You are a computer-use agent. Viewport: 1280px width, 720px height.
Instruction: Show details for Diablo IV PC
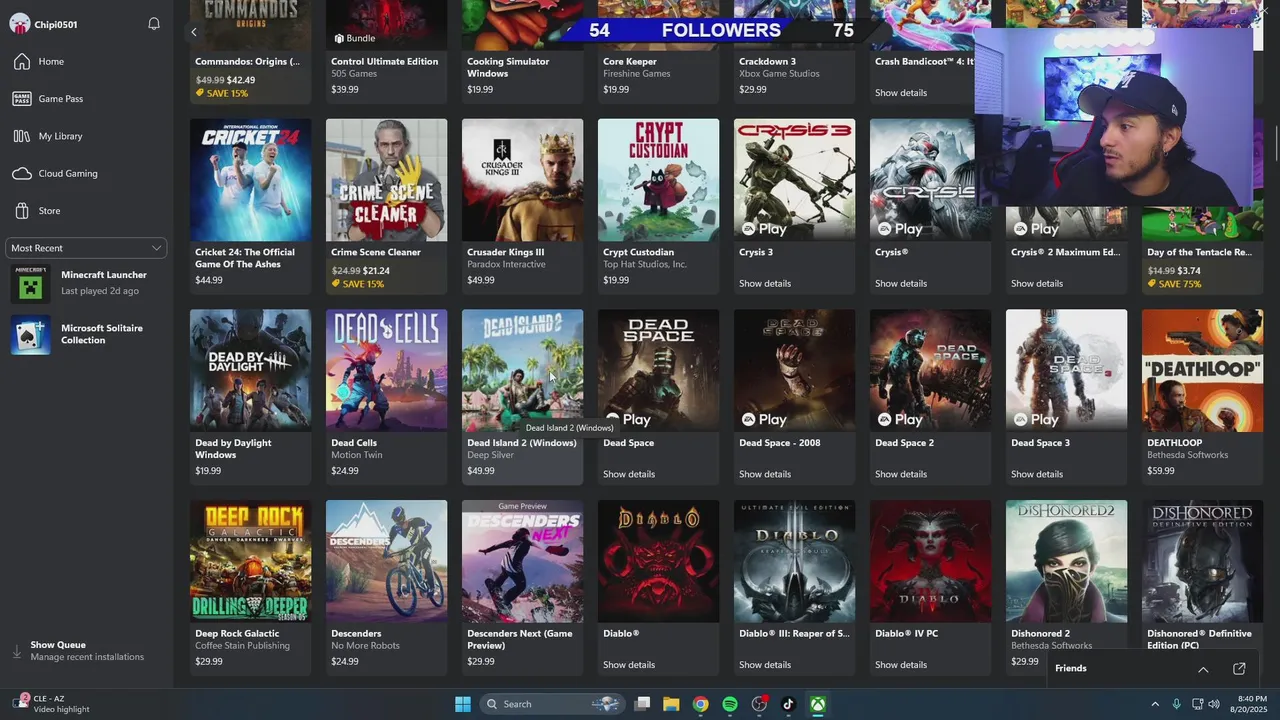tap(901, 665)
